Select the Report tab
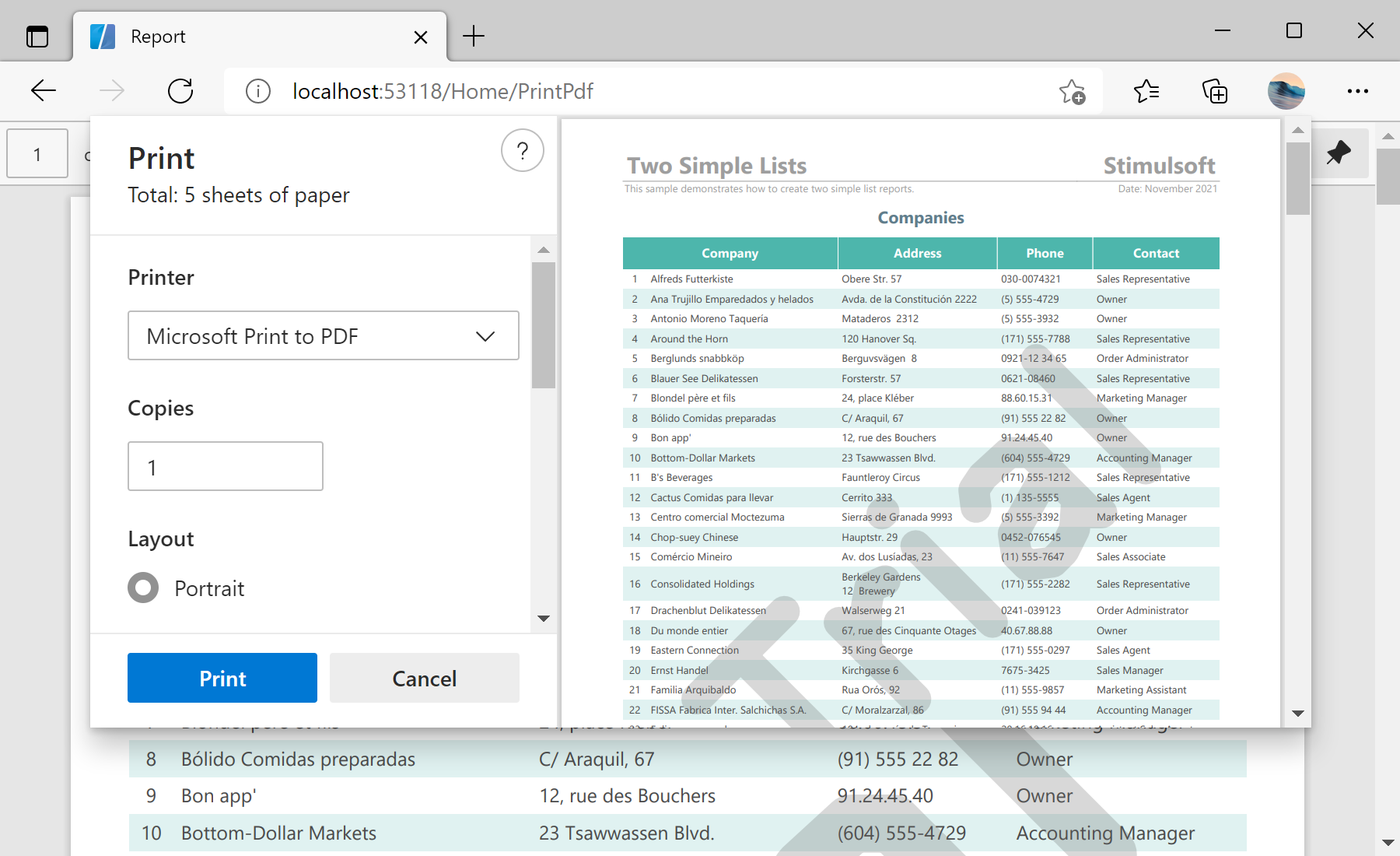Screen dimensions: 1400x856 tap(261, 37)
